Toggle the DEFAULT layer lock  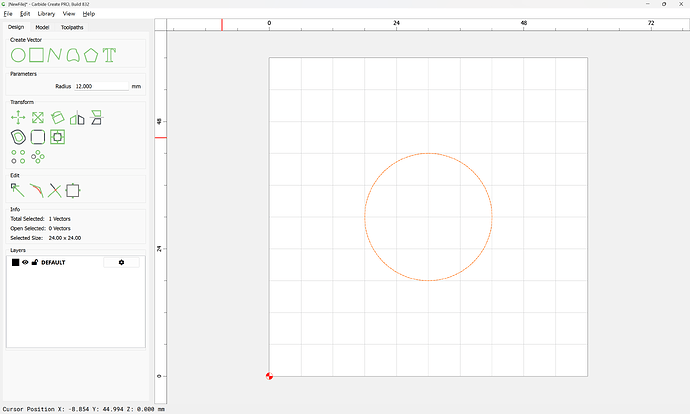[35, 262]
